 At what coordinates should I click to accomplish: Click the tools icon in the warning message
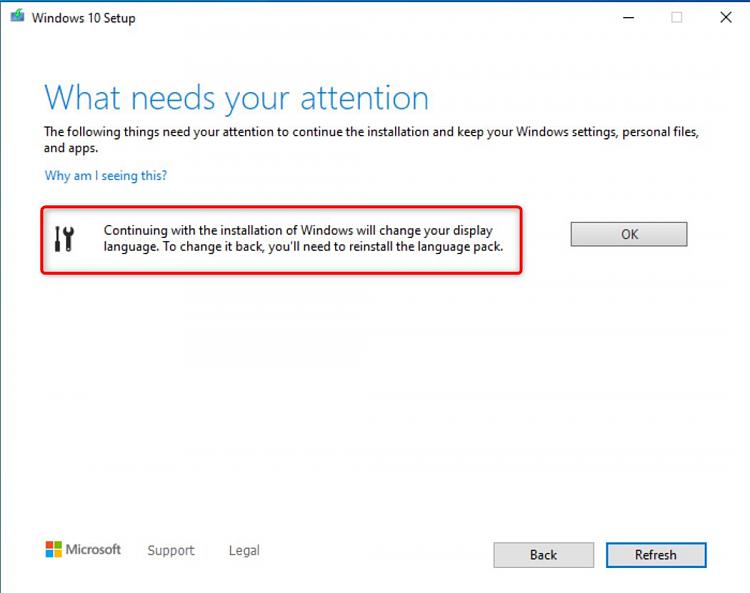64,239
